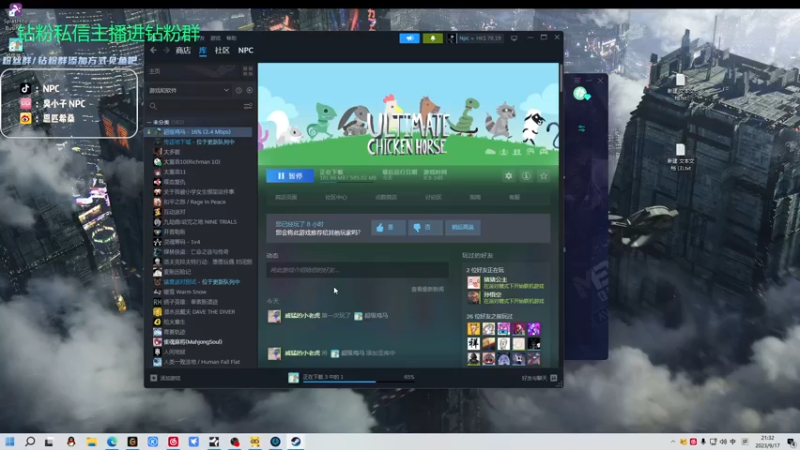Image resolution: width=800 pixels, height=450 pixels.
Task: Click the library search field
Action: coord(194,106)
